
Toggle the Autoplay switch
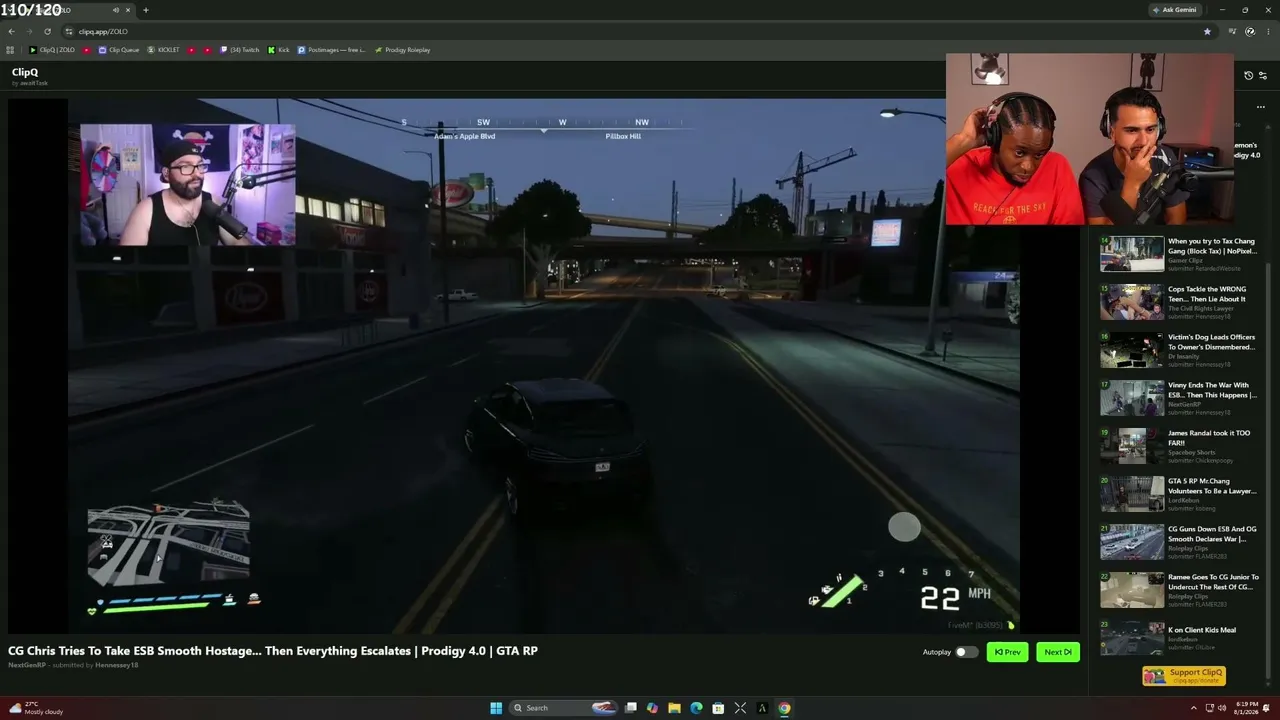tap(966, 652)
